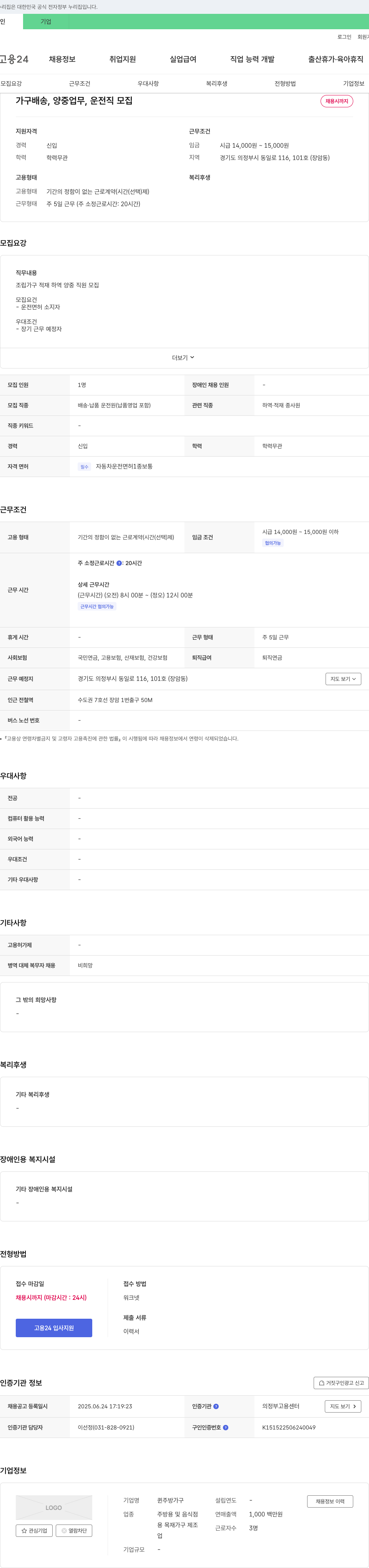The height and width of the screenshot is (1568, 369).
Task: Click the 자동차운전면허1종보통 license text
Action: [x=124, y=466]
